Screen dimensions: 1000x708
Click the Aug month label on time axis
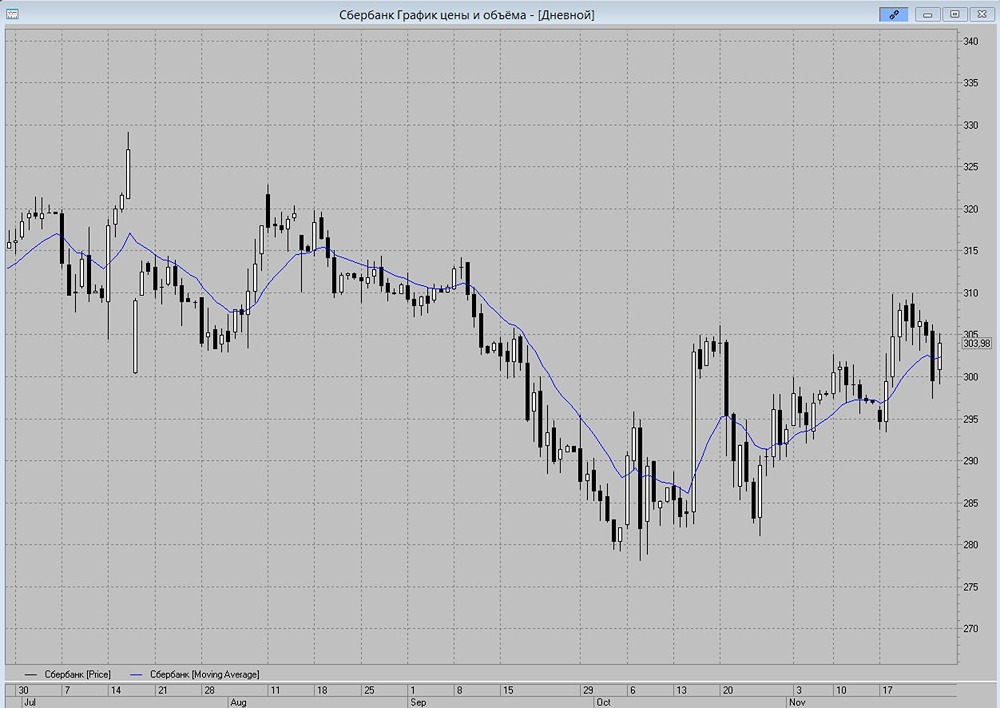pos(238,702)
